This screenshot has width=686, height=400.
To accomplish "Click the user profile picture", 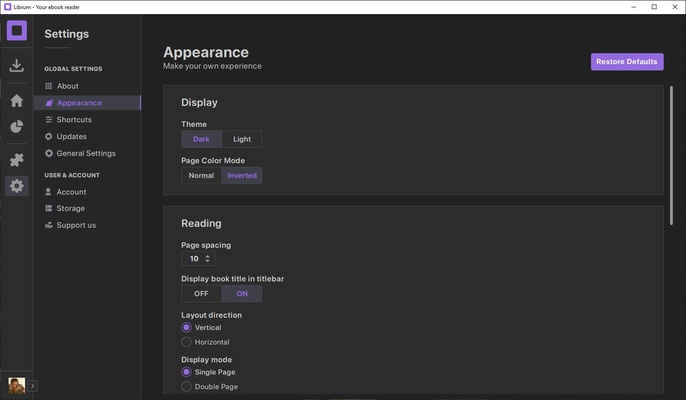I will (x=16, y=385).
